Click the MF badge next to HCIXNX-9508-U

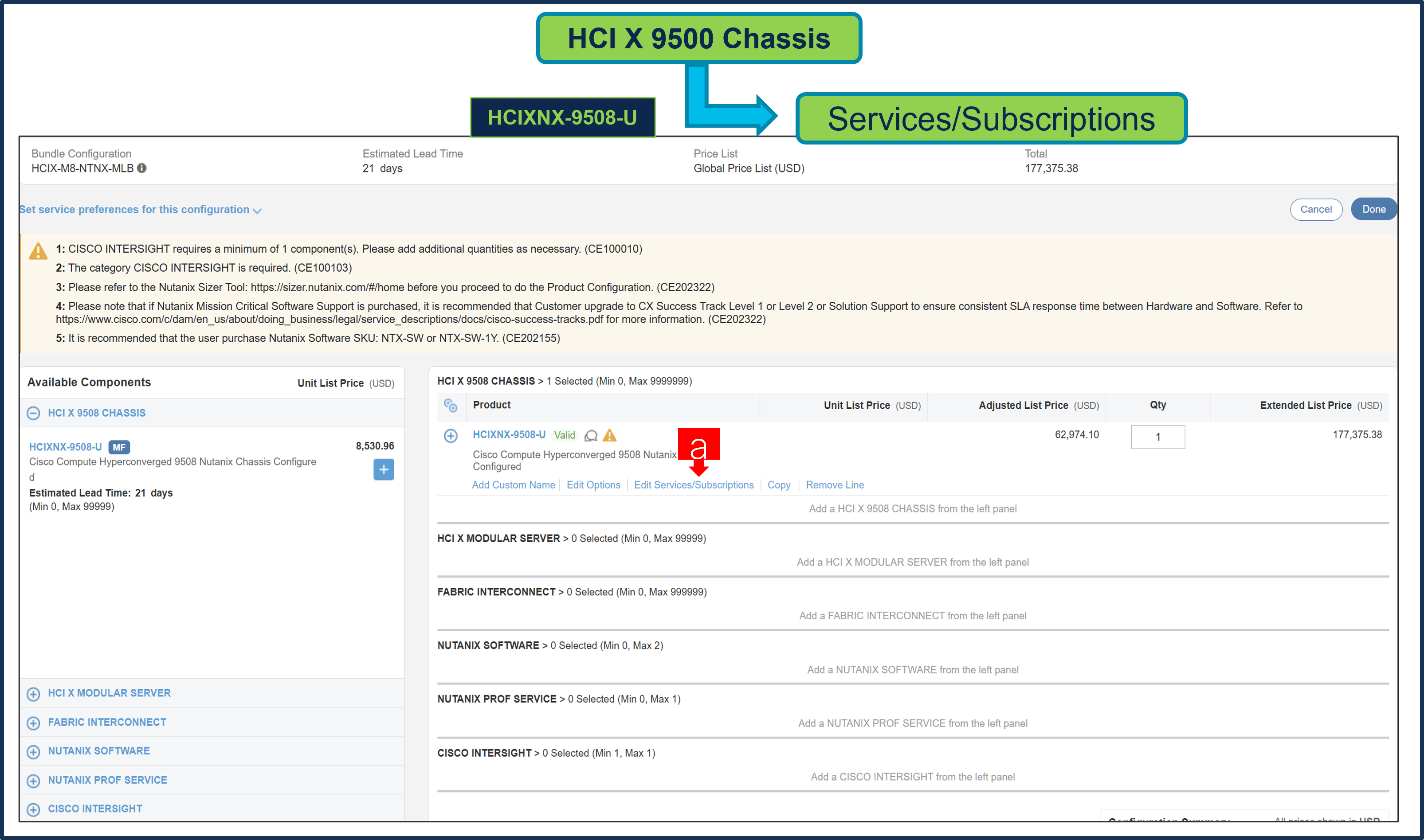pyautogui.click(x=119, y=447)
